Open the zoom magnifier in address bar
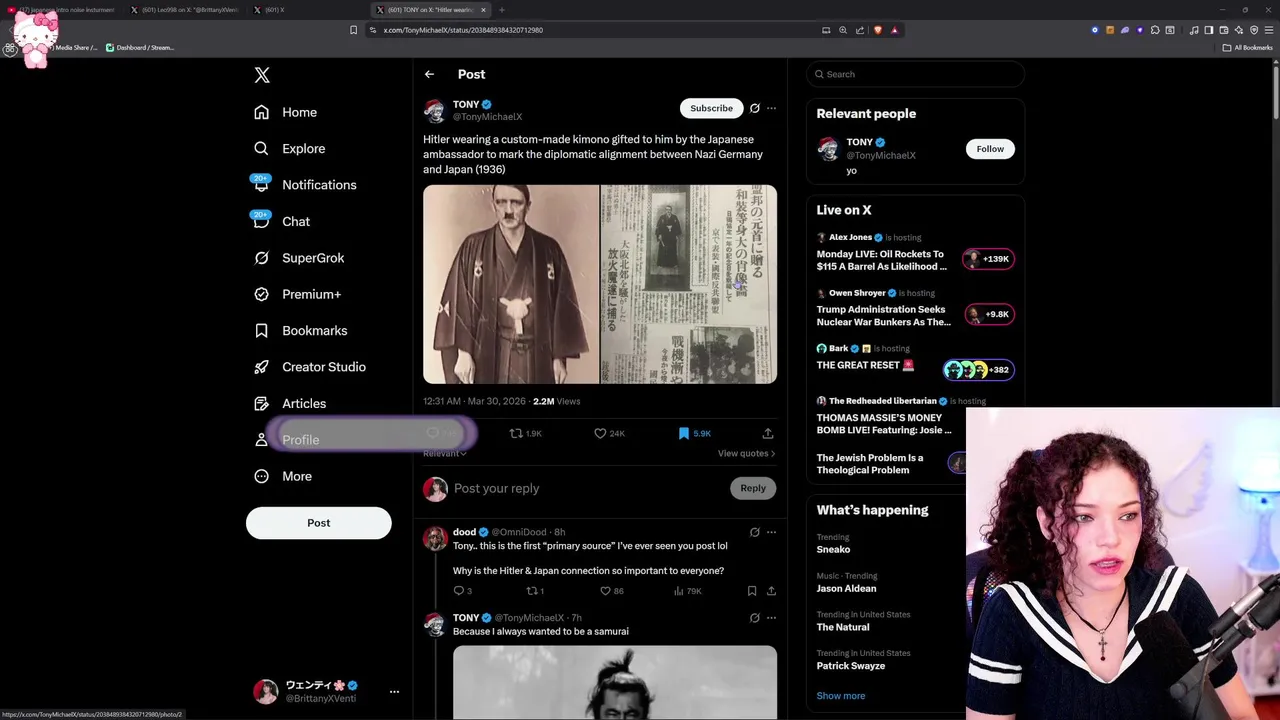The width and height of the screenshot is (1280, 720). coord(843,30)
